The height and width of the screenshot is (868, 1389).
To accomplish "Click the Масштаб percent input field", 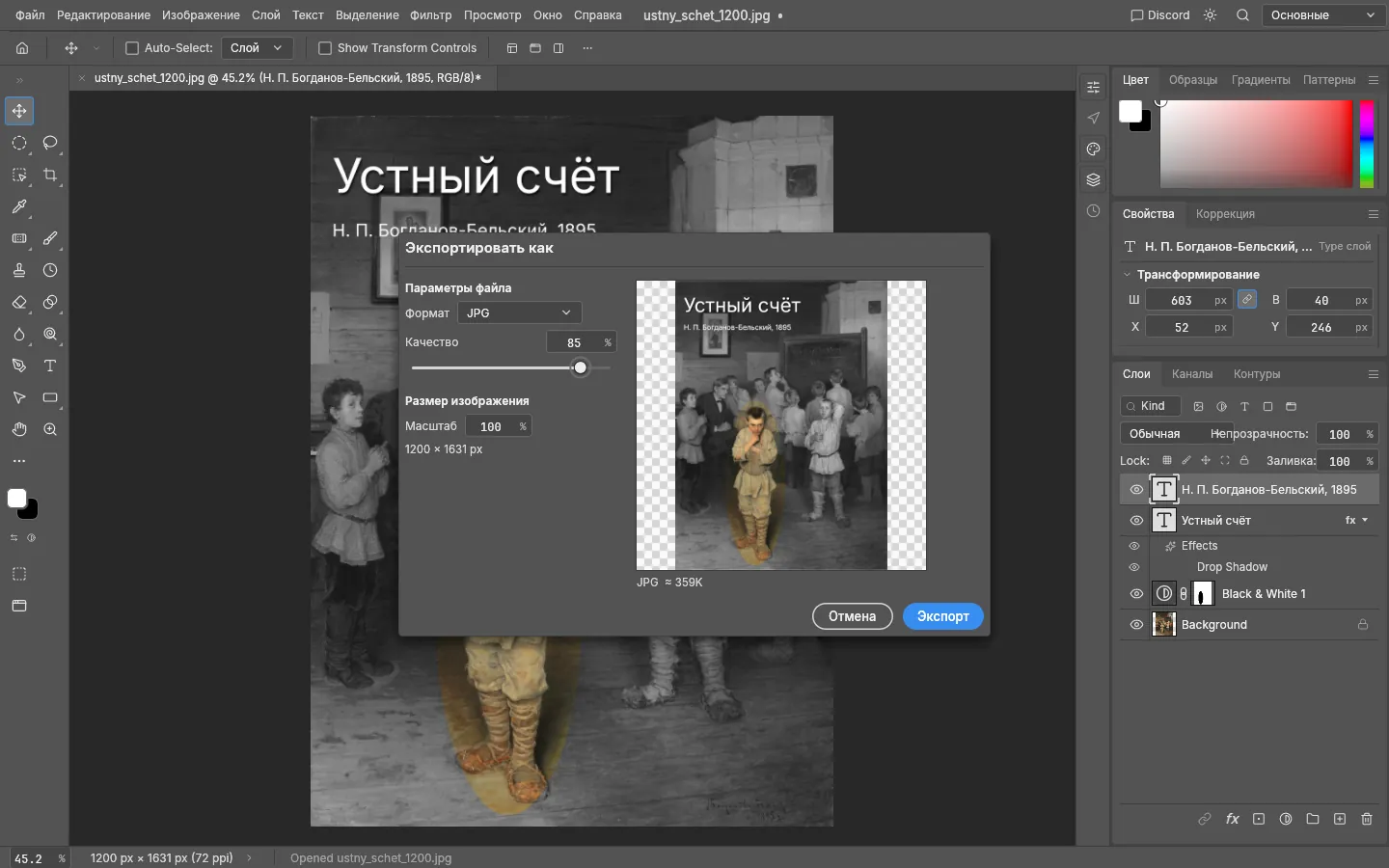I will tap(498, 426).
